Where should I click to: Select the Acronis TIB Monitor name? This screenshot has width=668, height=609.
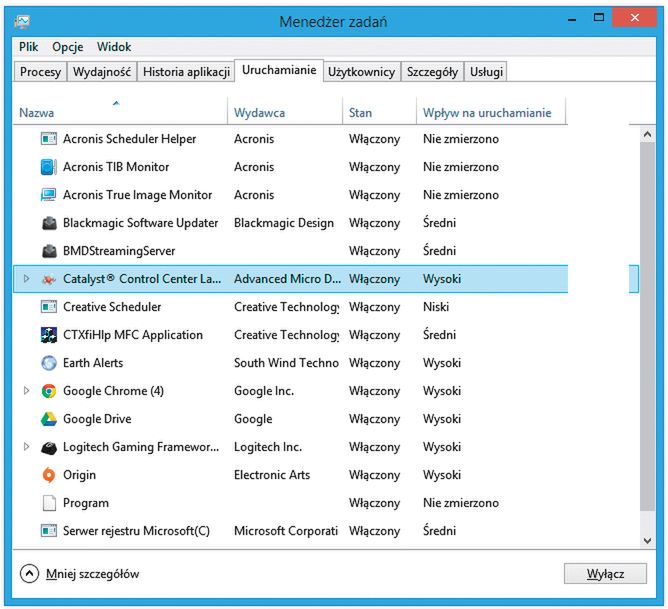pos(116,167)
